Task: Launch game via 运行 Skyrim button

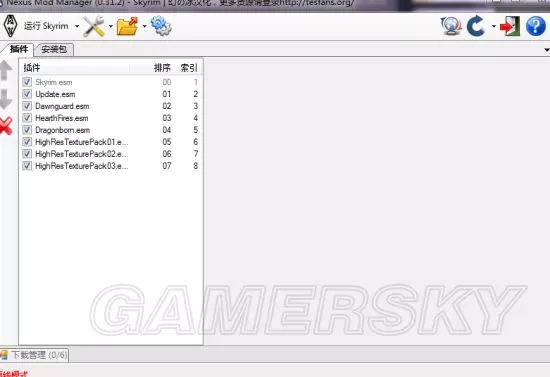Action: (x=46, y=26)
